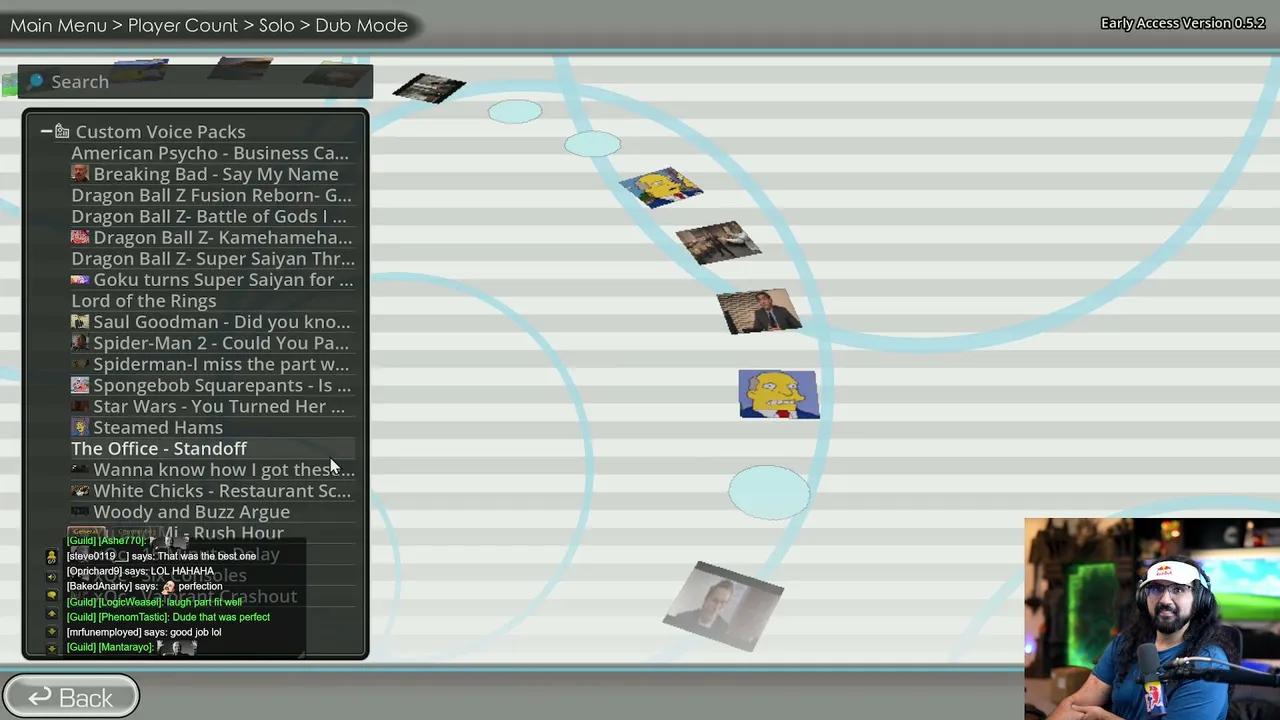1280x720 pixels.
Task: Navigate to Solo breadcrumb
Action: [277, 25]
